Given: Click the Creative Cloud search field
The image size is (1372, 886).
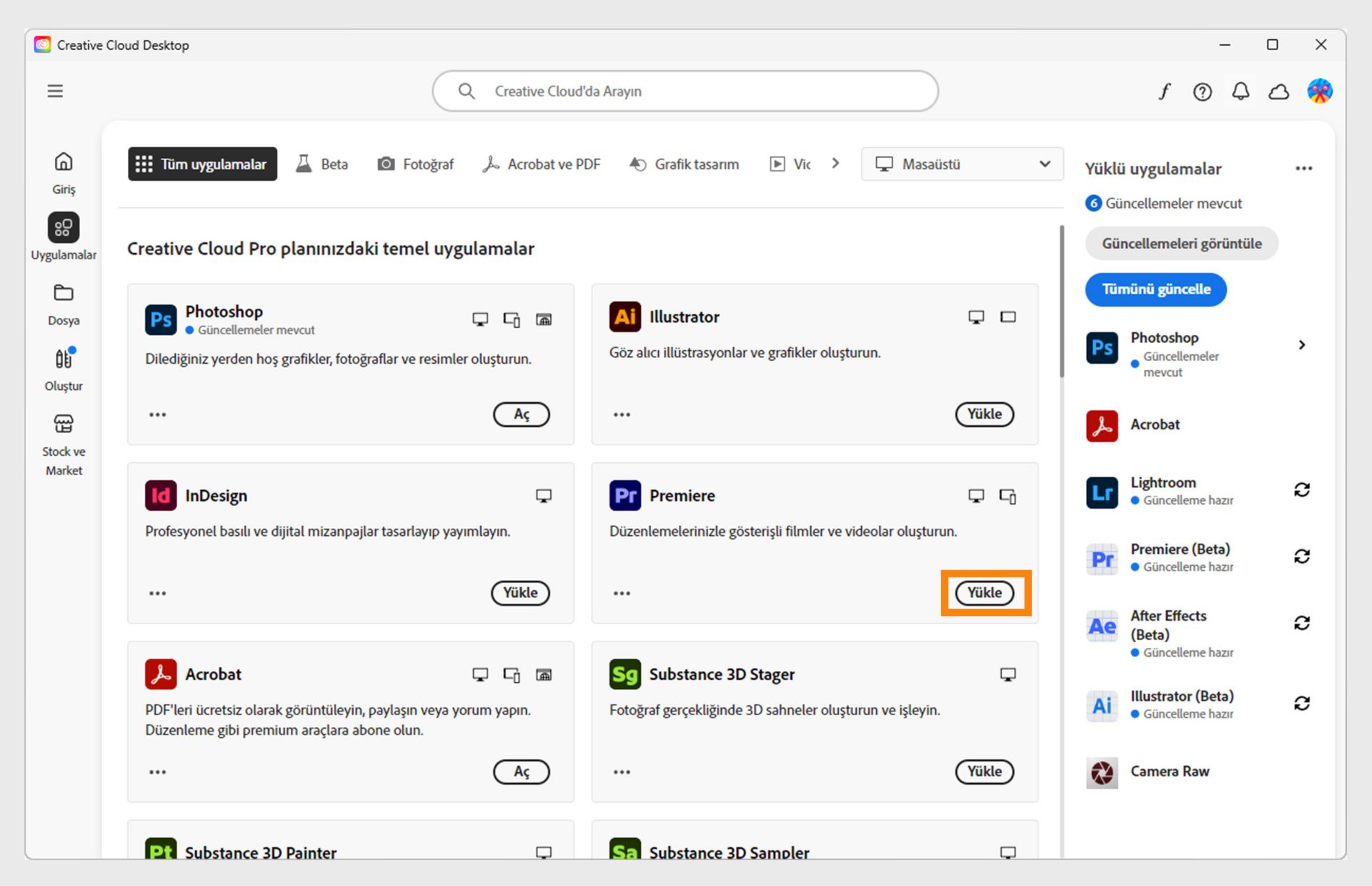Looking at the screenshot, I should [x=685, y=91].
